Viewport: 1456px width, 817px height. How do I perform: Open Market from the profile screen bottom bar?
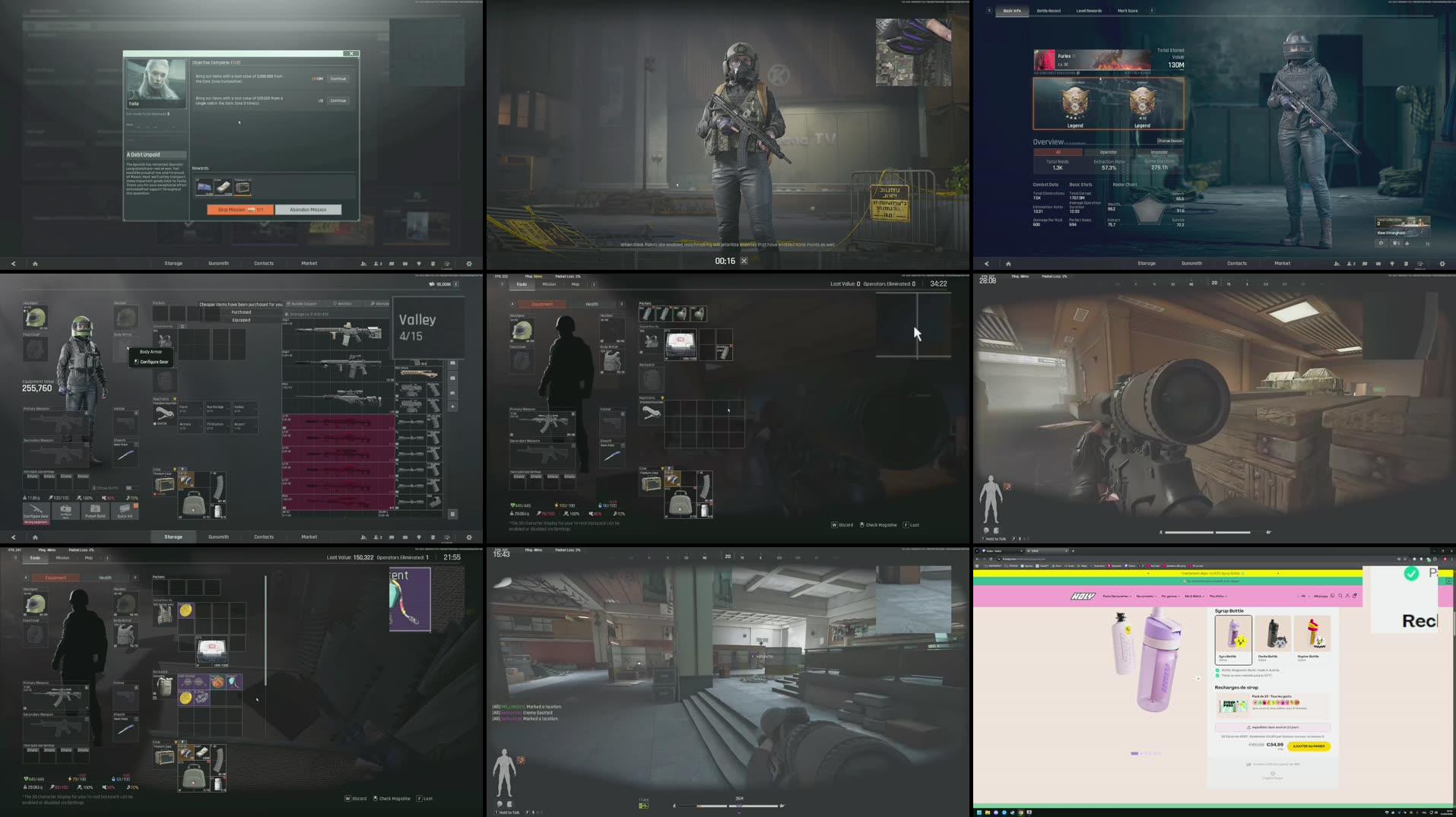point(1282,264)
